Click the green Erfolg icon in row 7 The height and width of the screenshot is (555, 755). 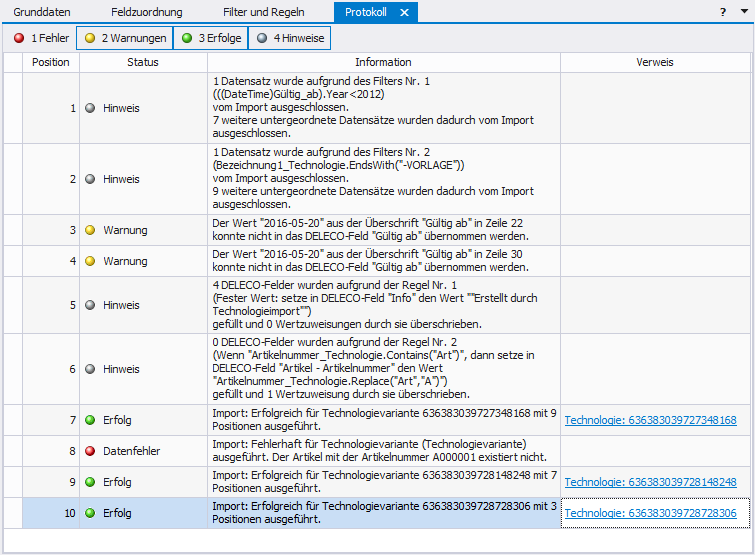tap(90, 420)
